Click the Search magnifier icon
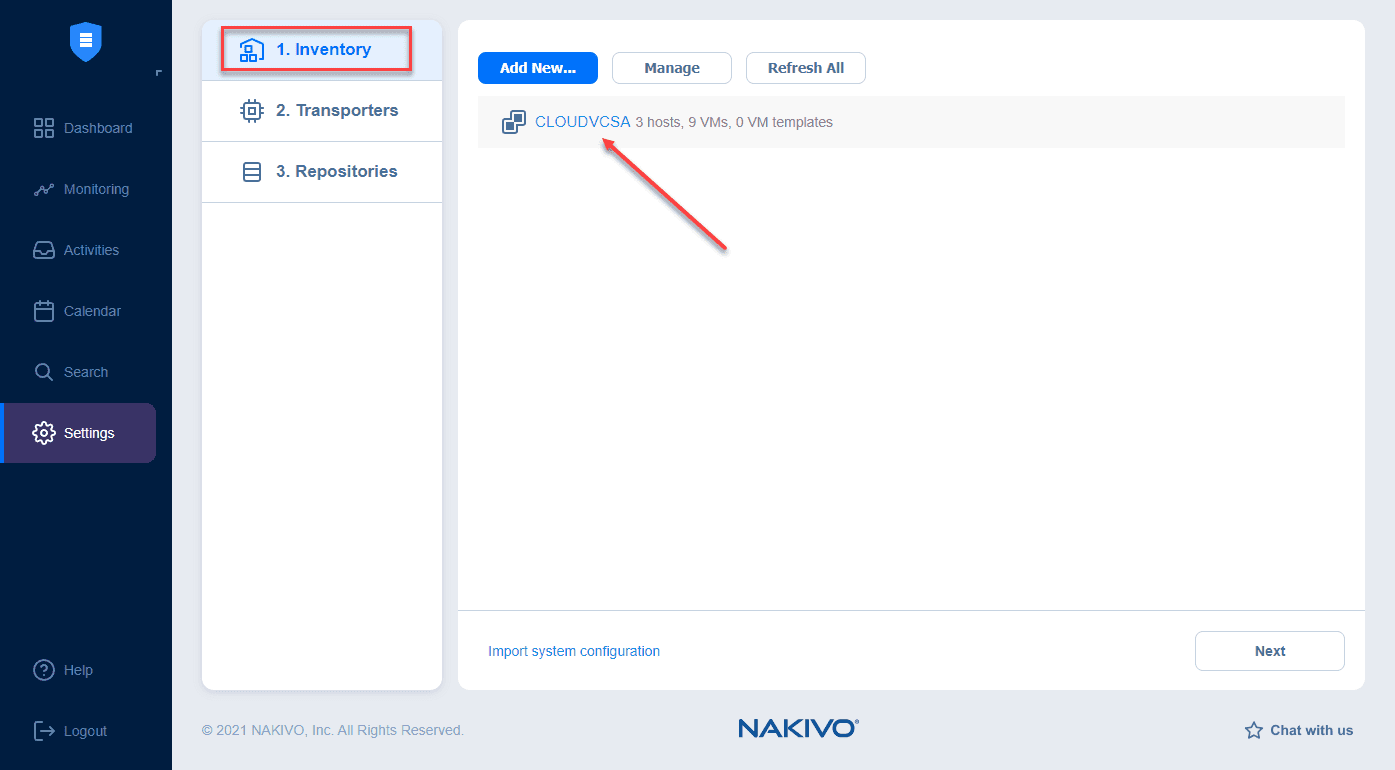Image resolution: width=1395 pixels, height=770 pixels. tap(44, 372)
